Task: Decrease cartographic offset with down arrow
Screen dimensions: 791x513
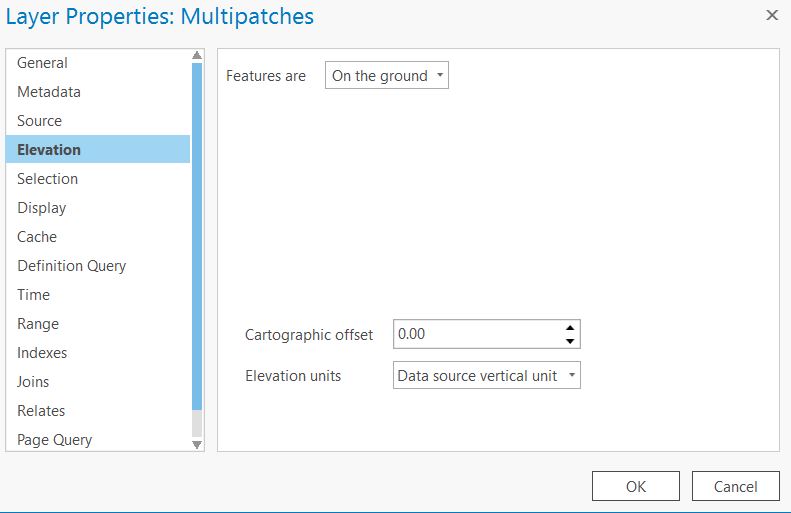Action: pos(569,341)
